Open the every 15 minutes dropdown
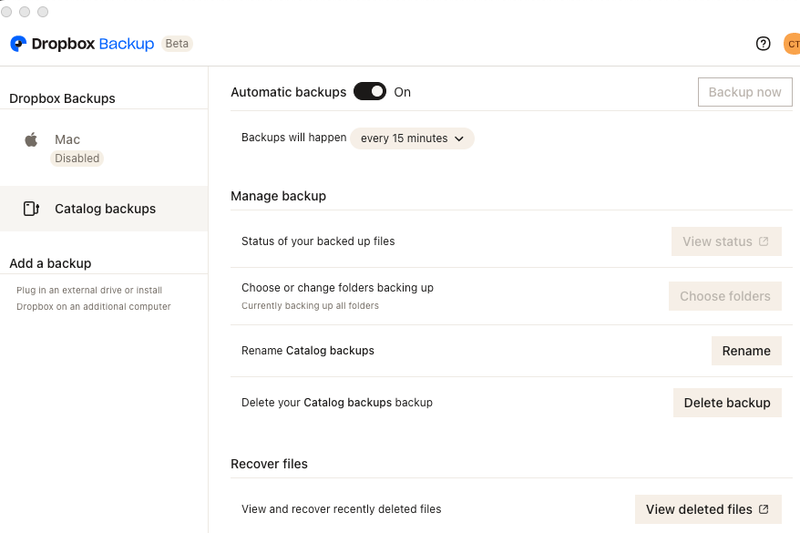Image resolution: width=800 pixels, height=533 pixels. [x=411, y=139]
